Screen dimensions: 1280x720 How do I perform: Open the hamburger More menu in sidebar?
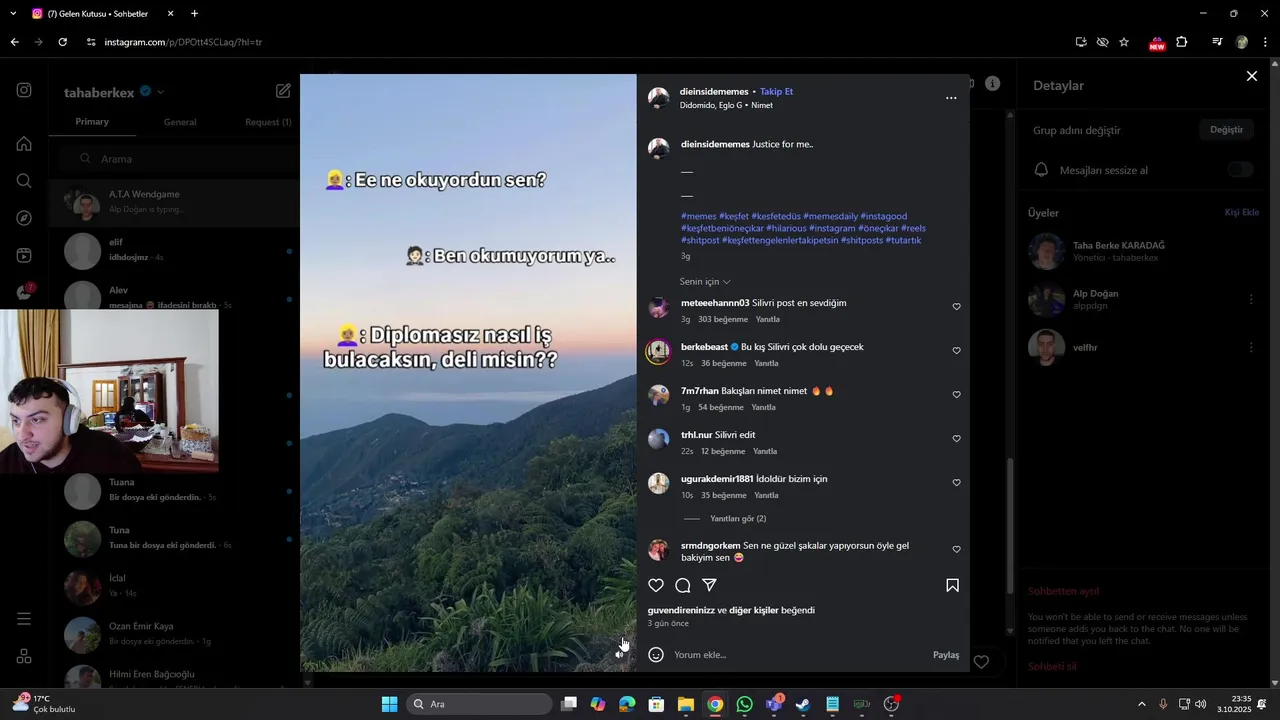click(24, 619)
